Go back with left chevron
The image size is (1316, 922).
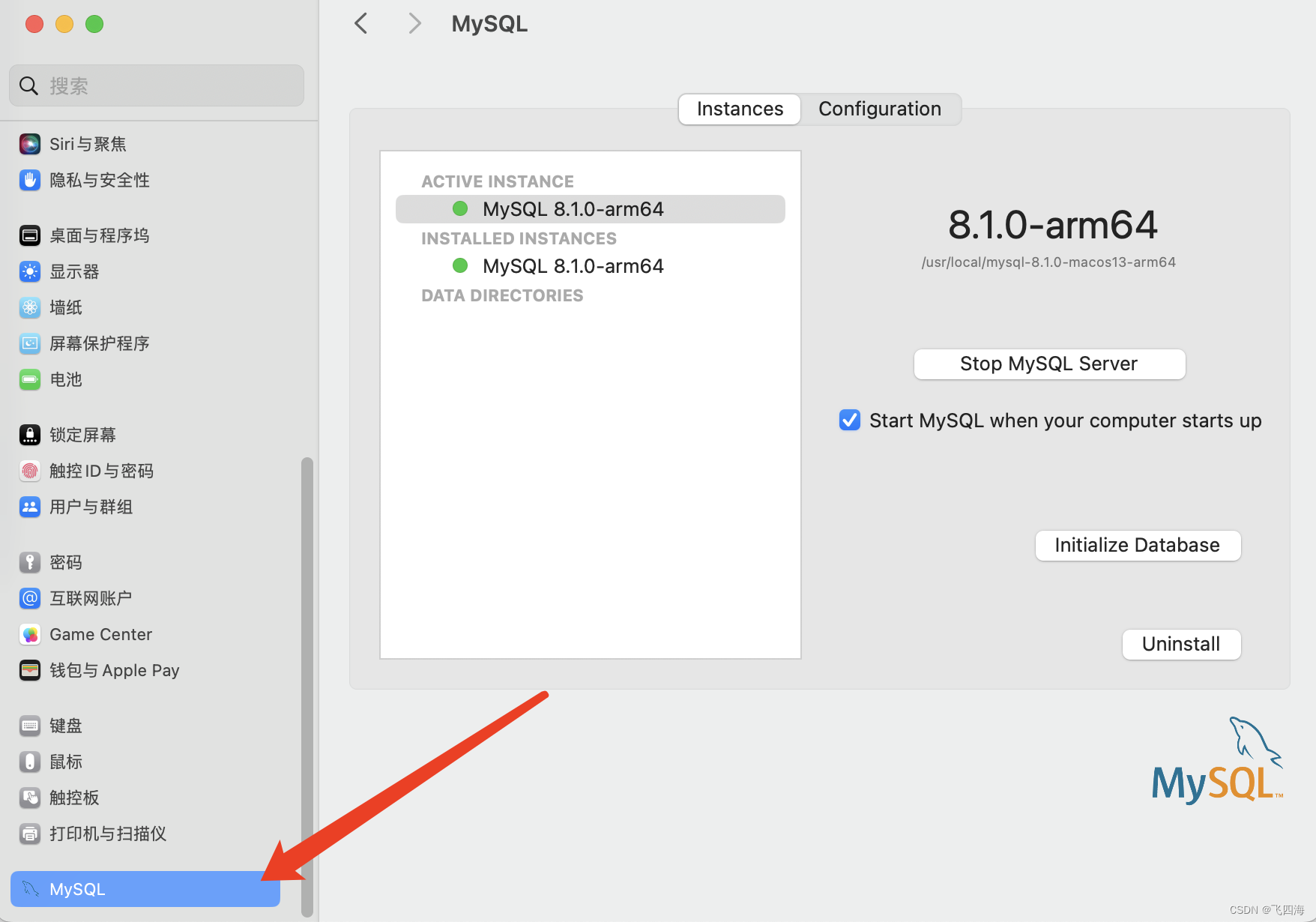(361, 23)
